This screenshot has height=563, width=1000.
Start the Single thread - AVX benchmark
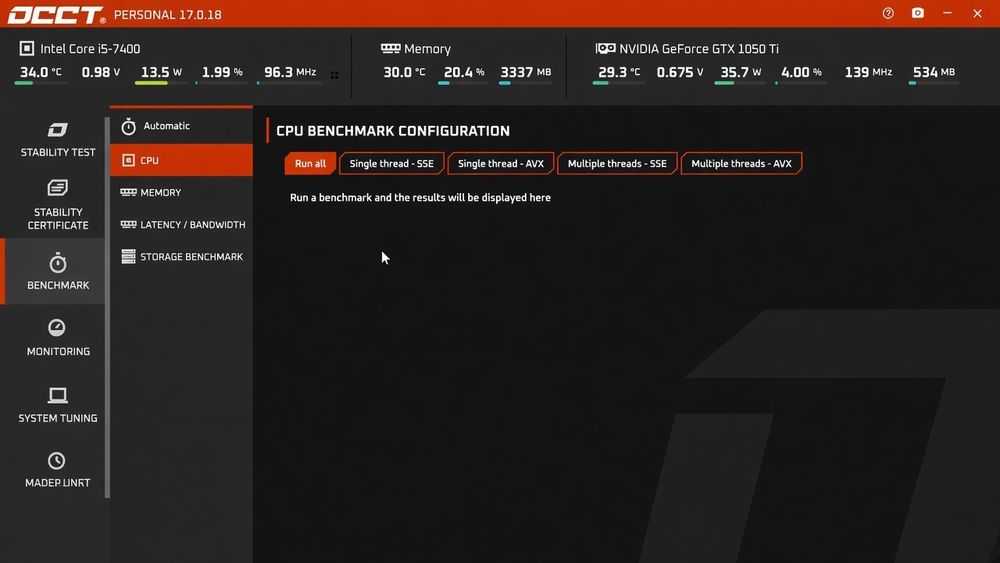[501, 163]
